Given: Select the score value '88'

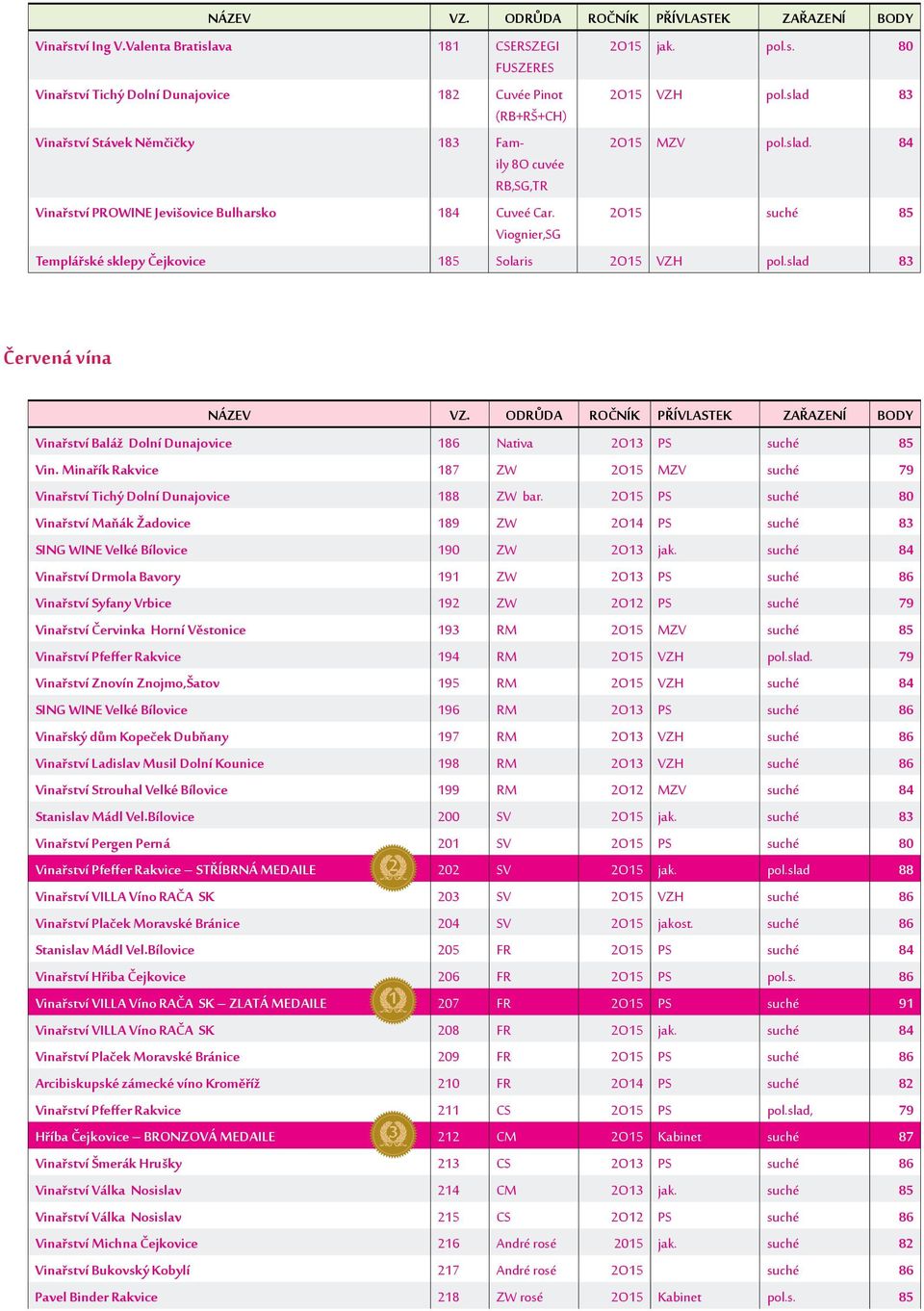Looking at the screenshot, I should (x=906, y=870).
